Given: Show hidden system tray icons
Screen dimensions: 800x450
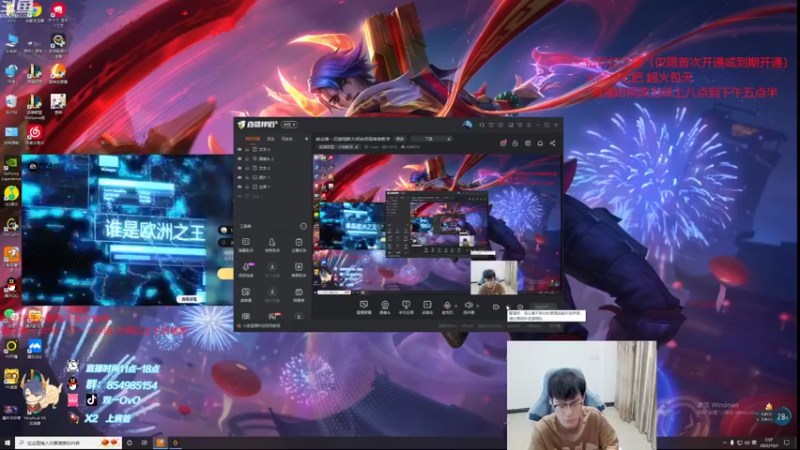Looking at the screenshot, I should coord(724,442).
